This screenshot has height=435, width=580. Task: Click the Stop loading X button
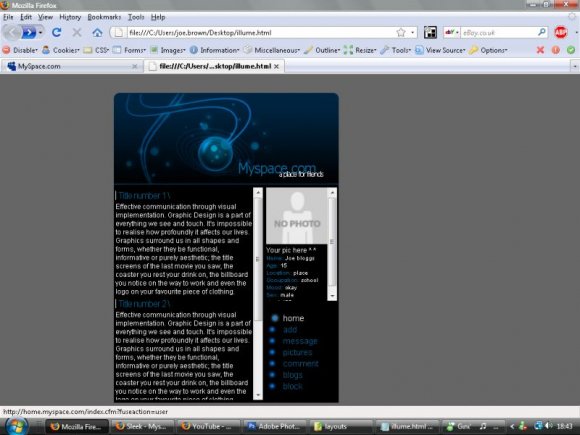point(77,33)
